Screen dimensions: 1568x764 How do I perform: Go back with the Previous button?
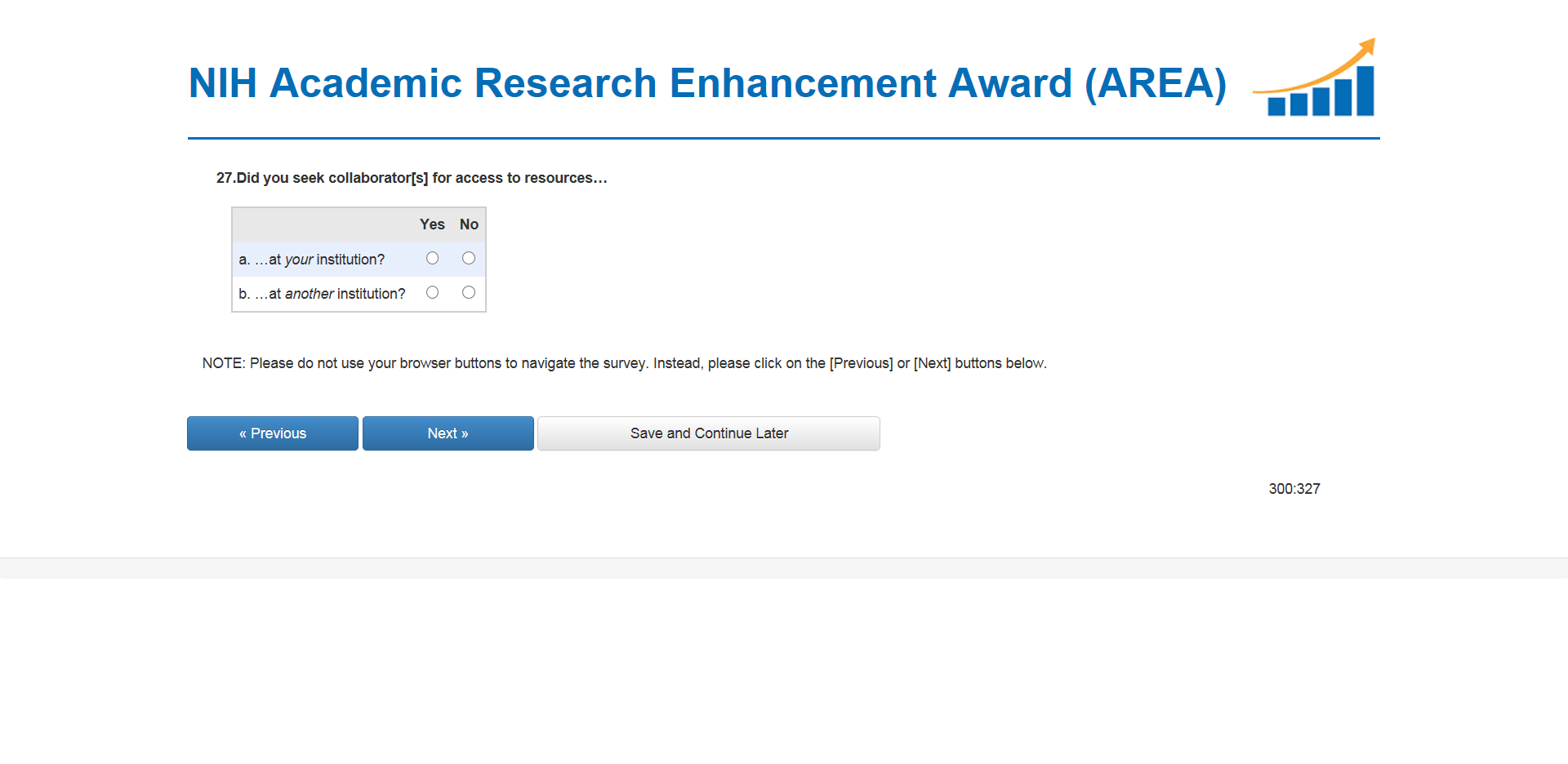273,433
